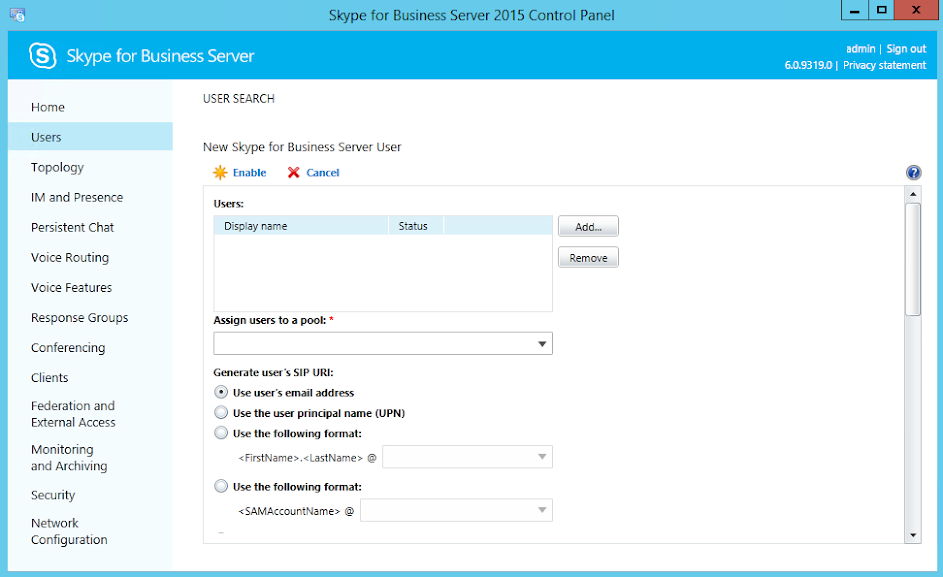Open Voice Routing section

pos(70,258)
